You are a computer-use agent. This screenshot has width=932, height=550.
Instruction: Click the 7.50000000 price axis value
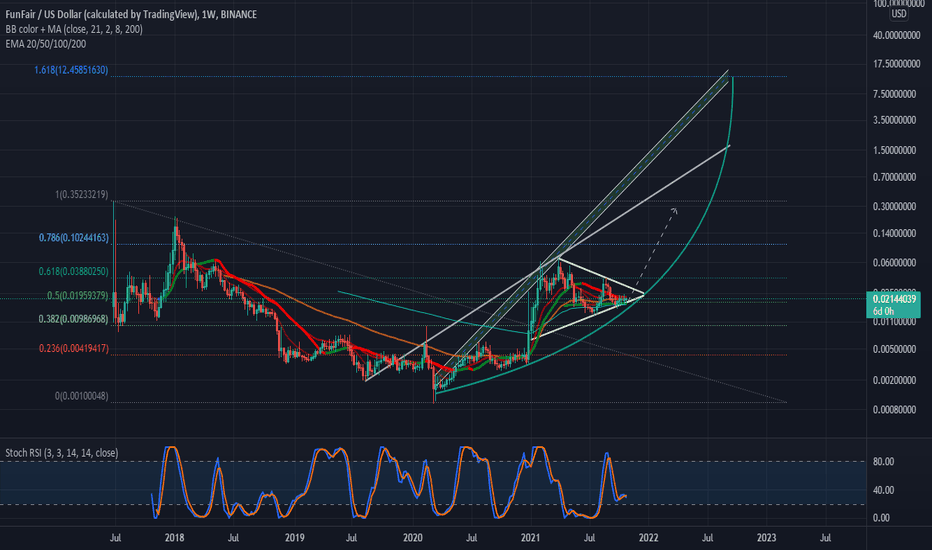click(x=895, y=94)
